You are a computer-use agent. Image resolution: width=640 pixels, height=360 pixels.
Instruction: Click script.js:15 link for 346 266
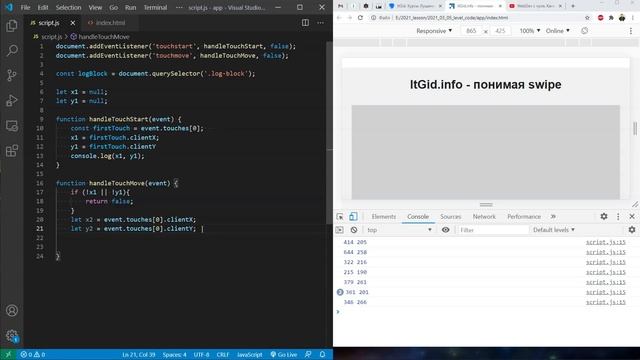pos(606,302)
